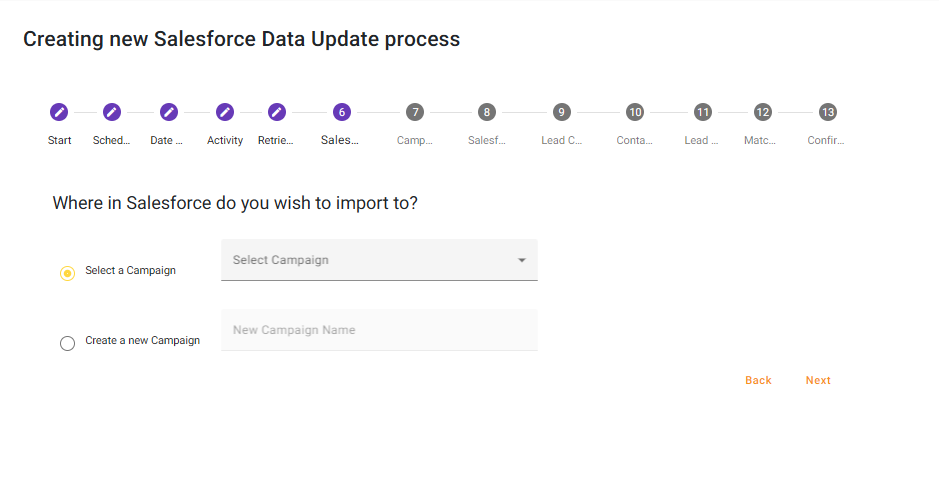Open the Select Campaign dropdown

pos(370,260)
